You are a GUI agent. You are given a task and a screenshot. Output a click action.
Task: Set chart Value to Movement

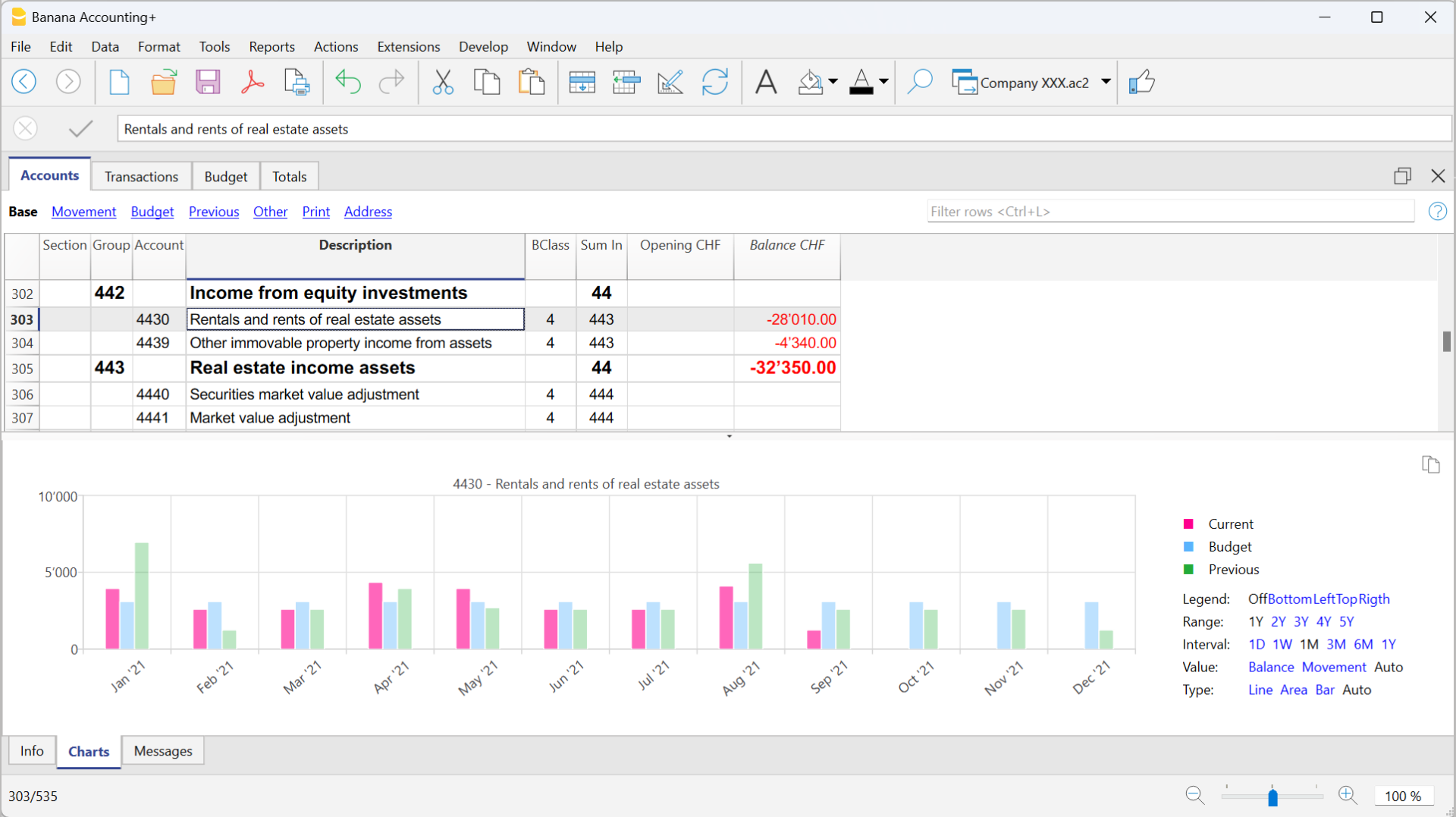(x=1335, y=667)
